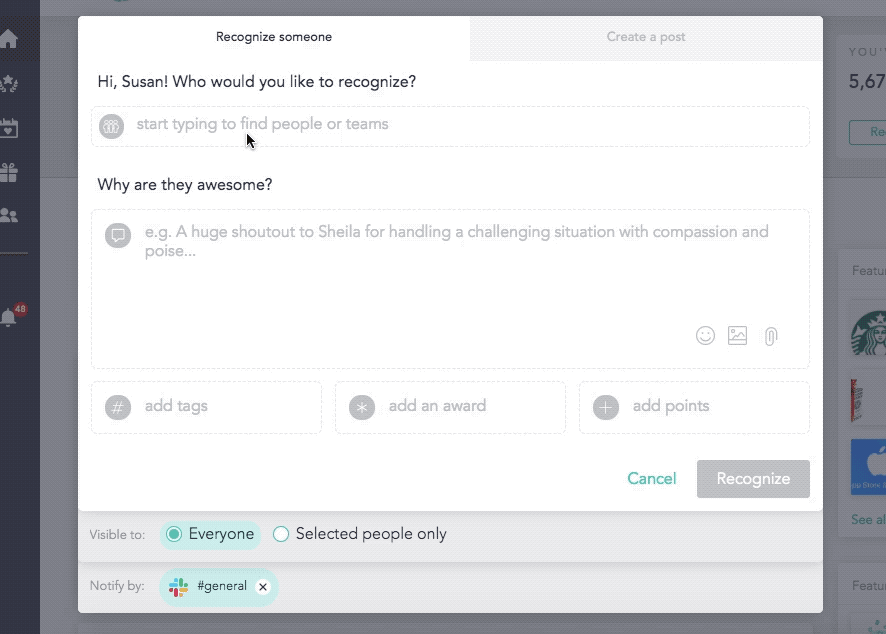
Task: Open the add an award selector
Action: 450,407
